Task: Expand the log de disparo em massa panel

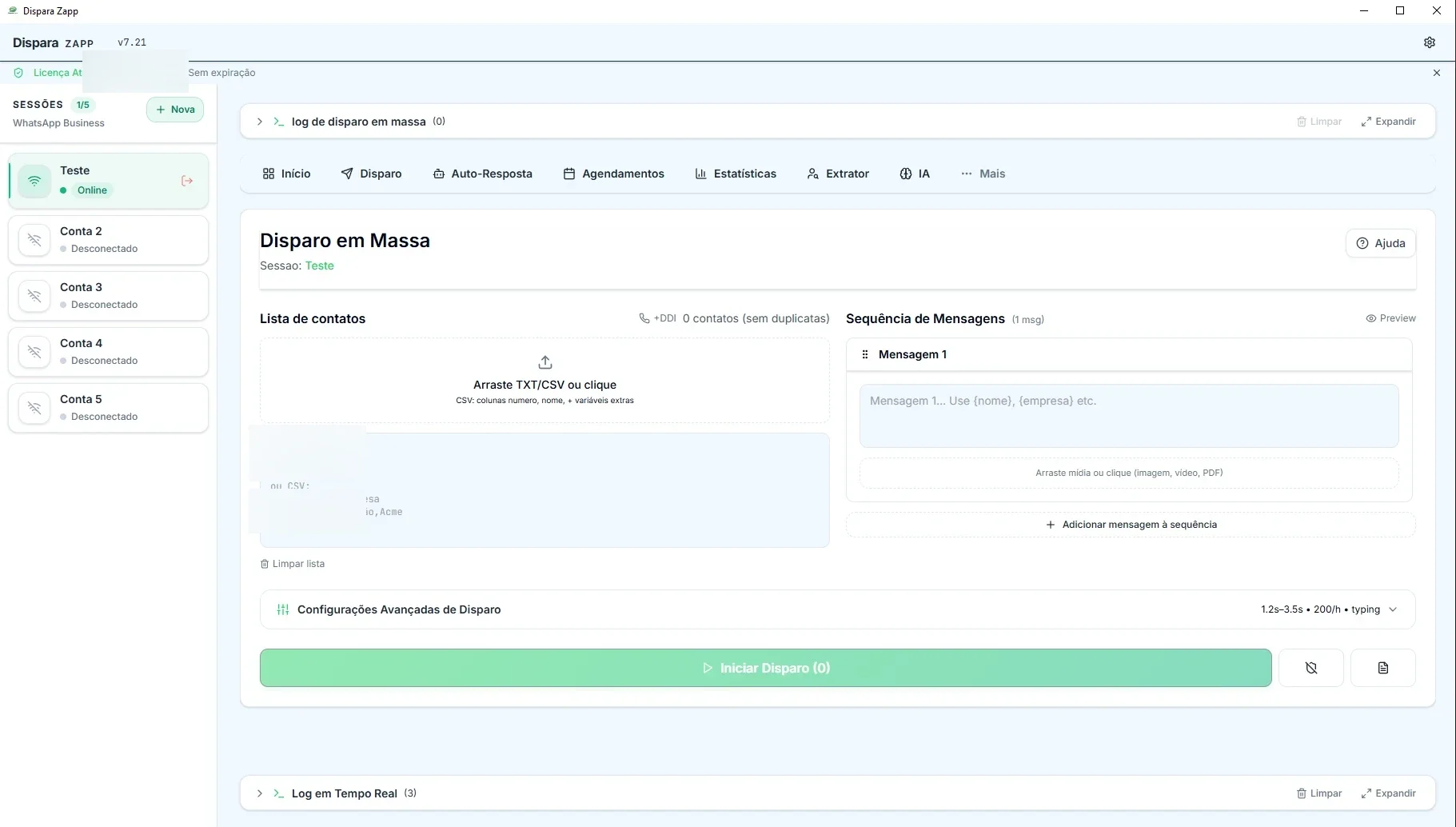Action: point(1389,122)
